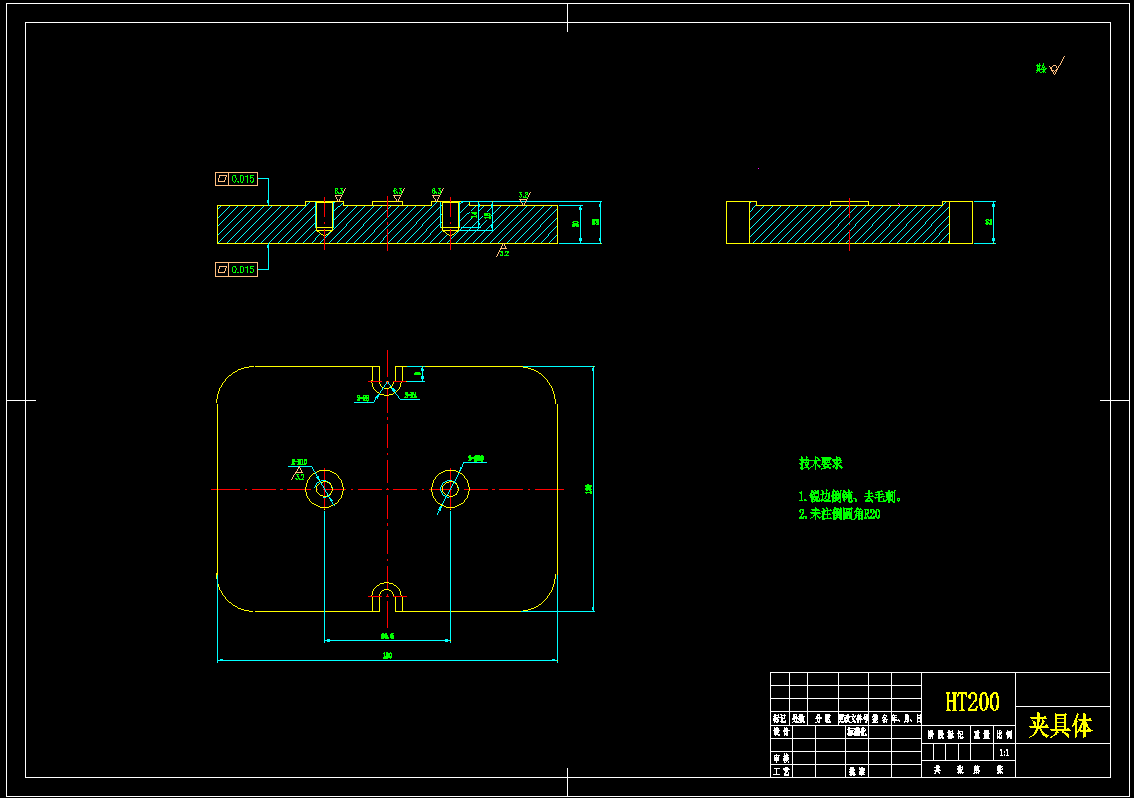Click the height dimension beside the right section view
Viewport: 1134px width, 798px height.
pos(989,222)
